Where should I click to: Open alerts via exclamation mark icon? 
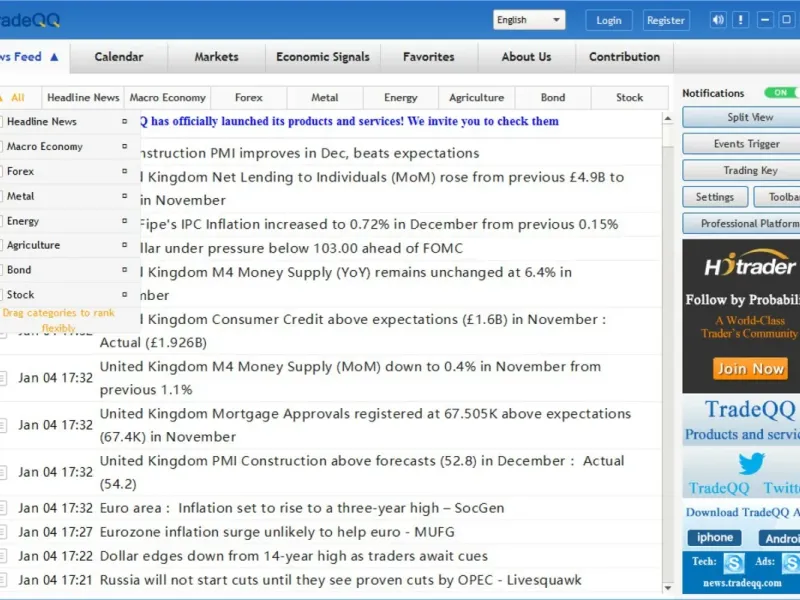[740, 20]
